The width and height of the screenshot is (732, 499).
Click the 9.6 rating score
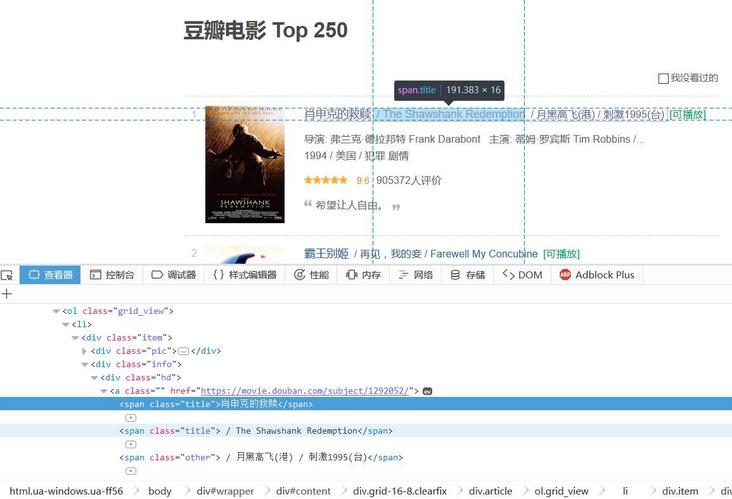coord(363,180)
